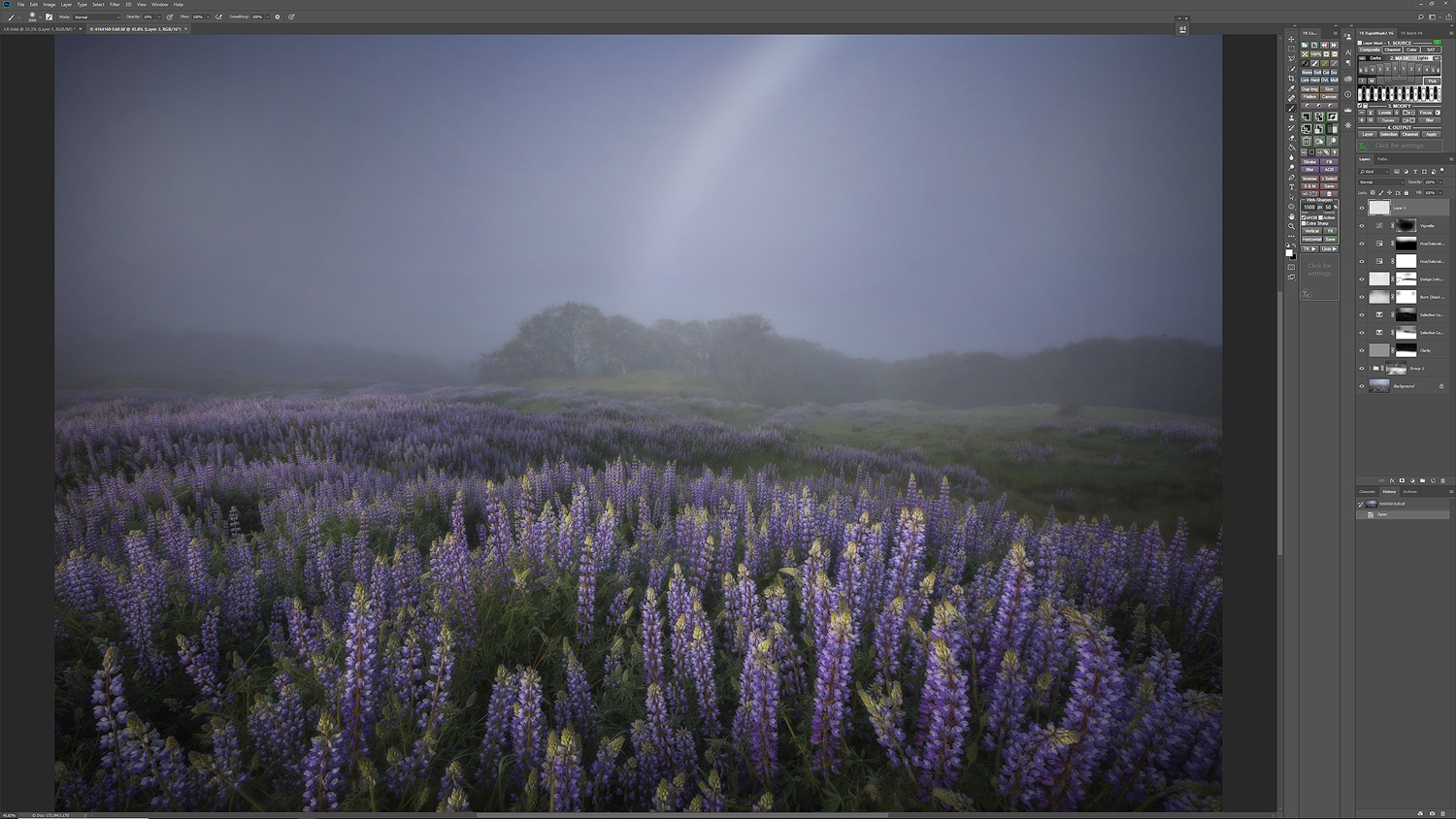The image size is (1456, 819).
Task: Select the Type tool
Action: click(x=1291, y=186)
